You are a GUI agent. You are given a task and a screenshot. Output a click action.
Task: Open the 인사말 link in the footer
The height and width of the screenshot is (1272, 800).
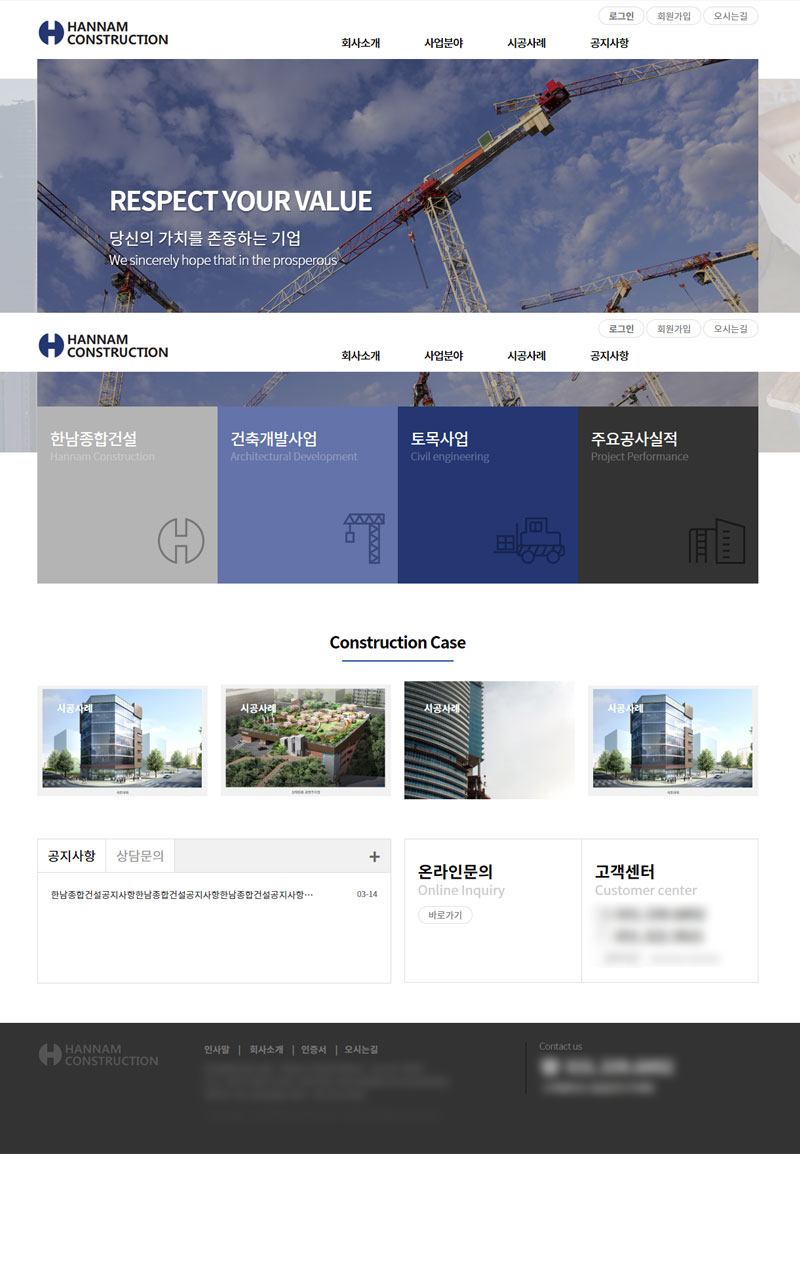coord(216,1050)
